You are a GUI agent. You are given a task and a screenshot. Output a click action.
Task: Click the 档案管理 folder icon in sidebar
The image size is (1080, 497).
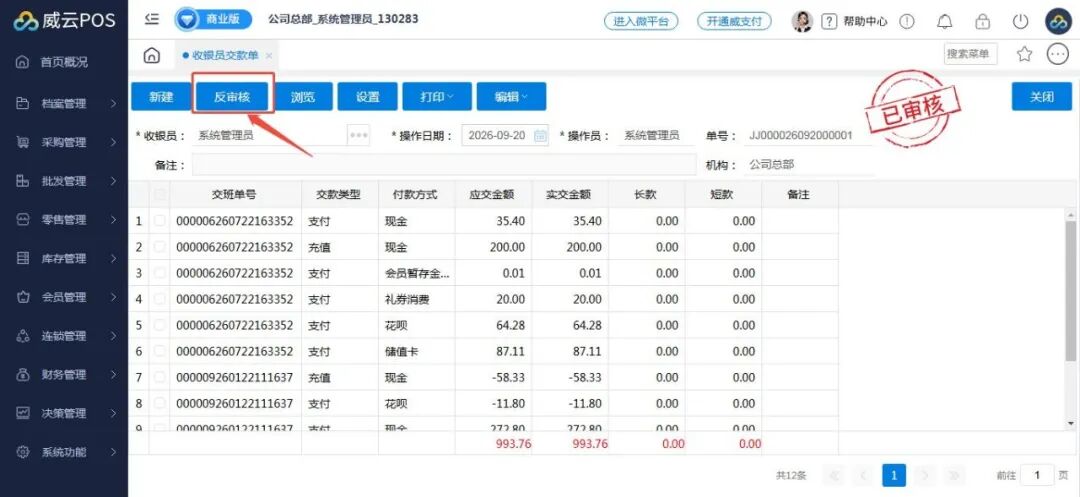tap(23, 104)
